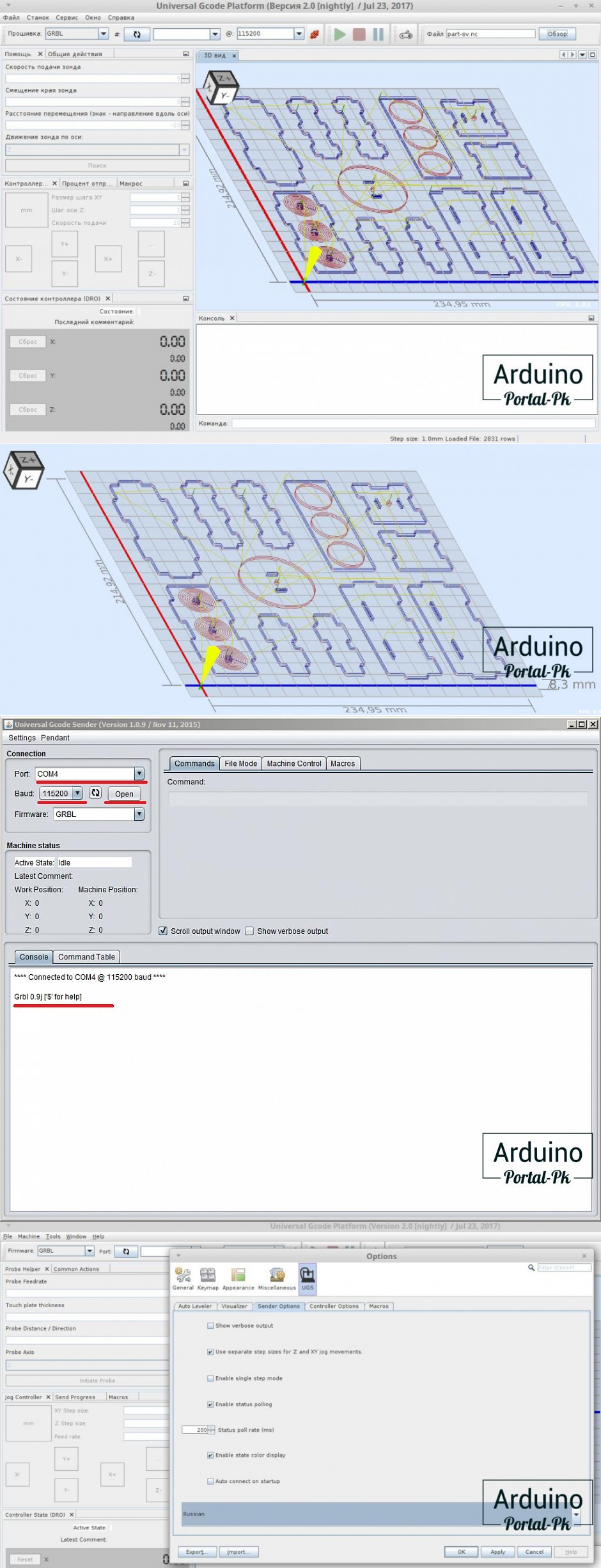Expand Firmware GRBL dropdown in Sender 1.0.9
Viewport: 601px width, 1568px height.
[139, 814]
